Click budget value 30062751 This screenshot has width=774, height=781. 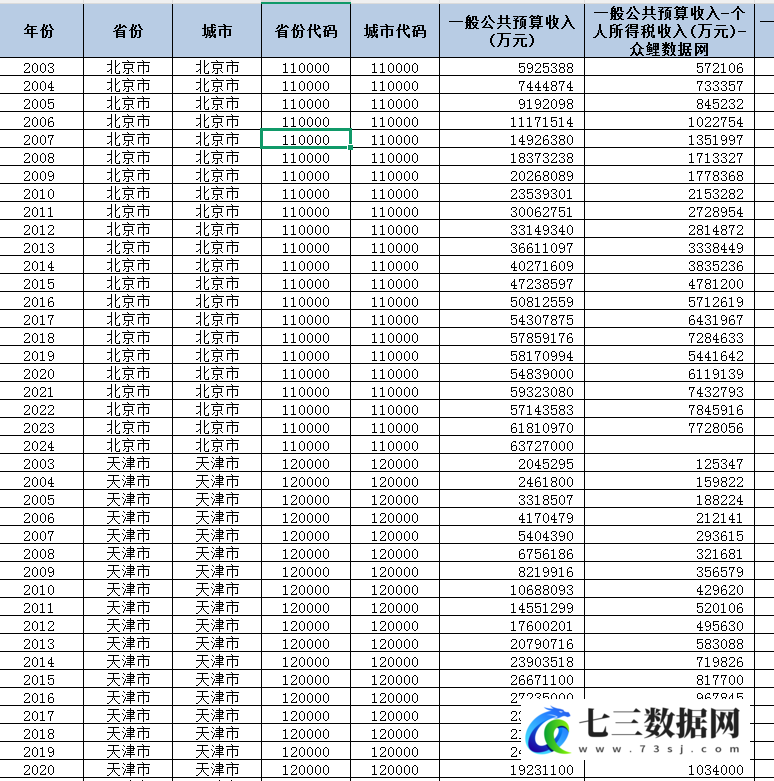[542, 212]
